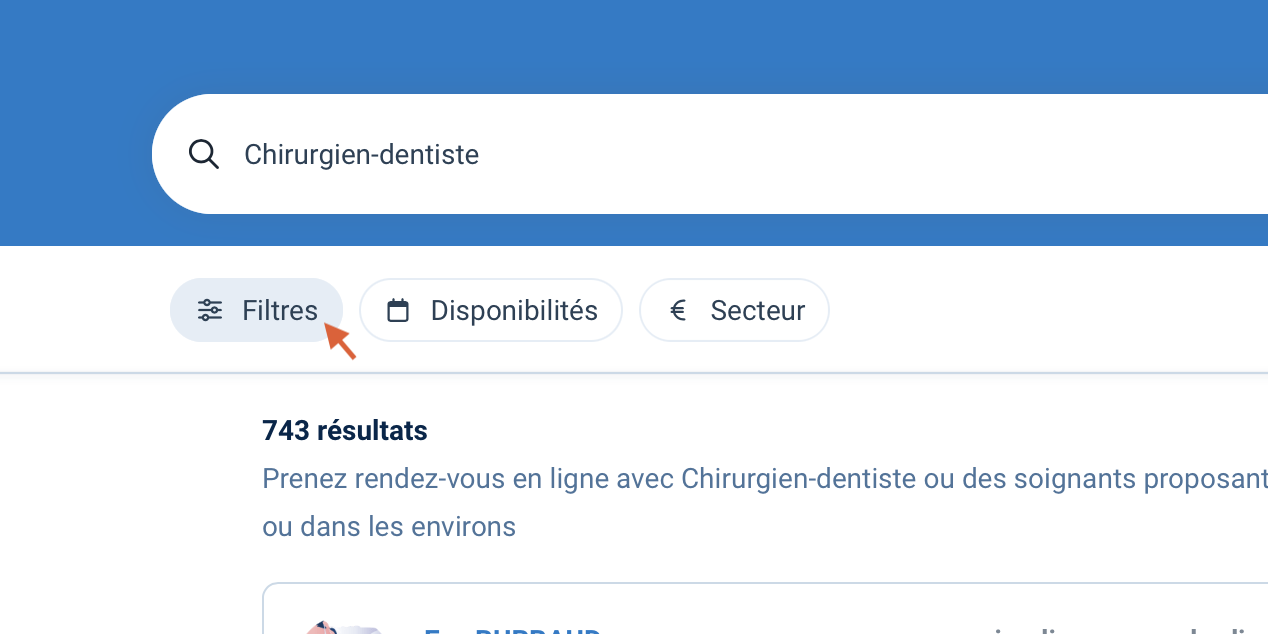Expand the Secteur filter
This screenshot has width=1268, height=634.
pyautogui.click(x=734, y=310)
